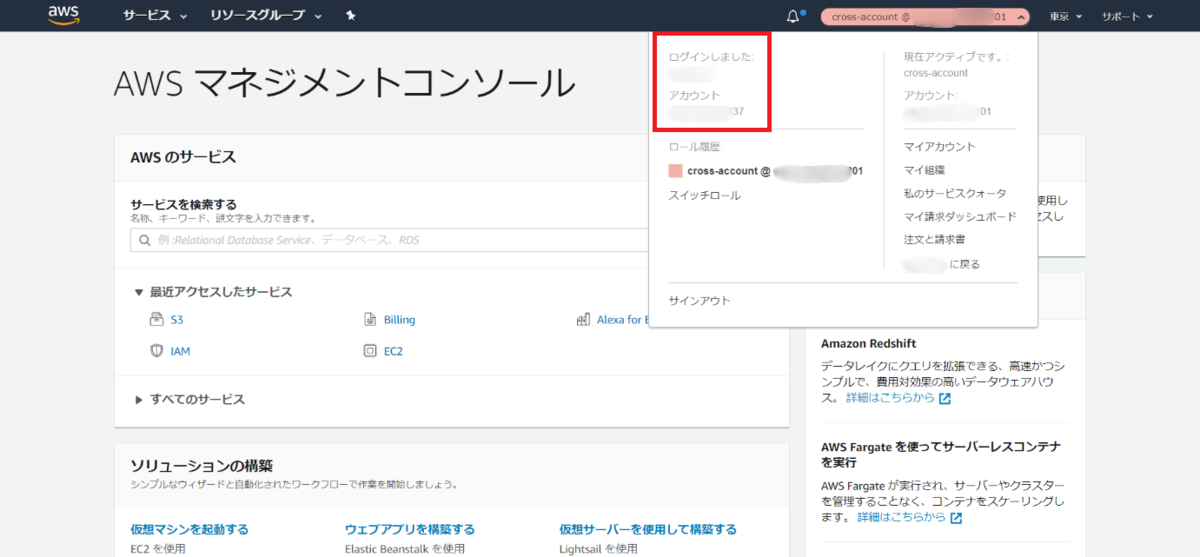
Task: Open the Billing service link
Action: [x=399, y=320]
